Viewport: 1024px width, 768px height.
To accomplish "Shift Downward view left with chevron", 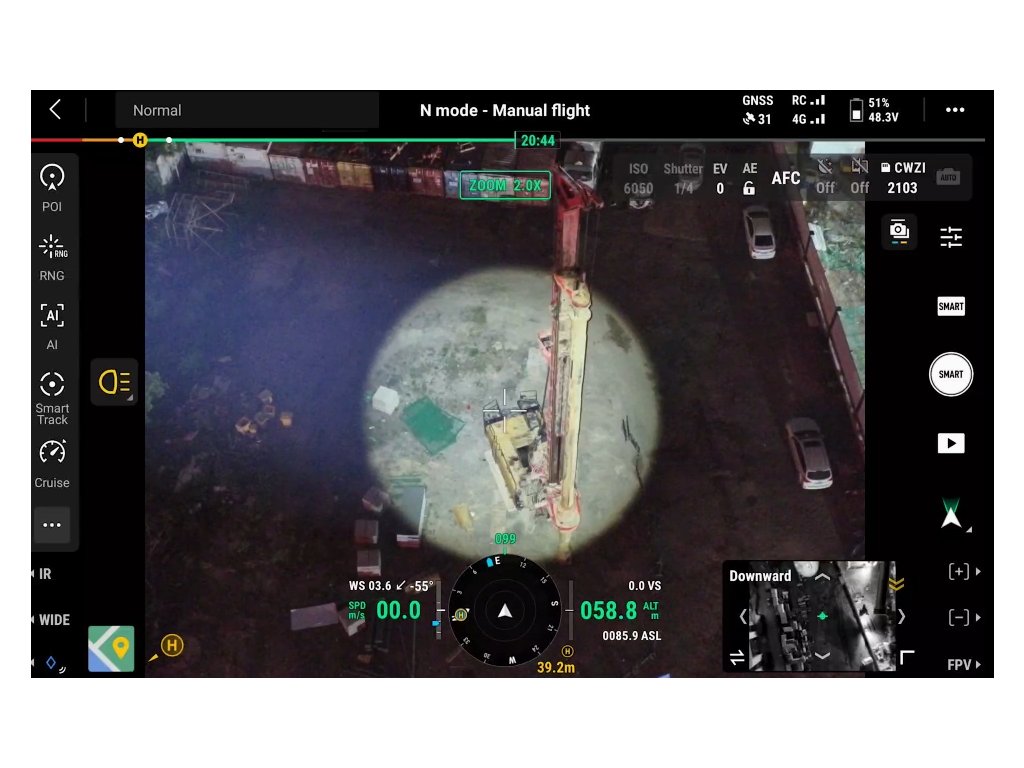I will 743,616.
